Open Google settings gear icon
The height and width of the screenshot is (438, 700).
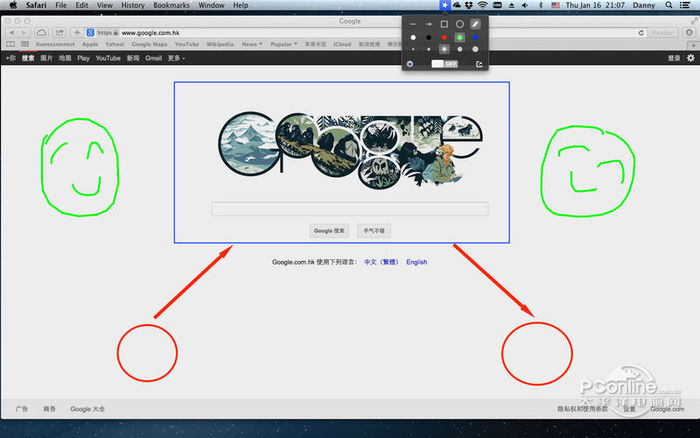(690, 58)
